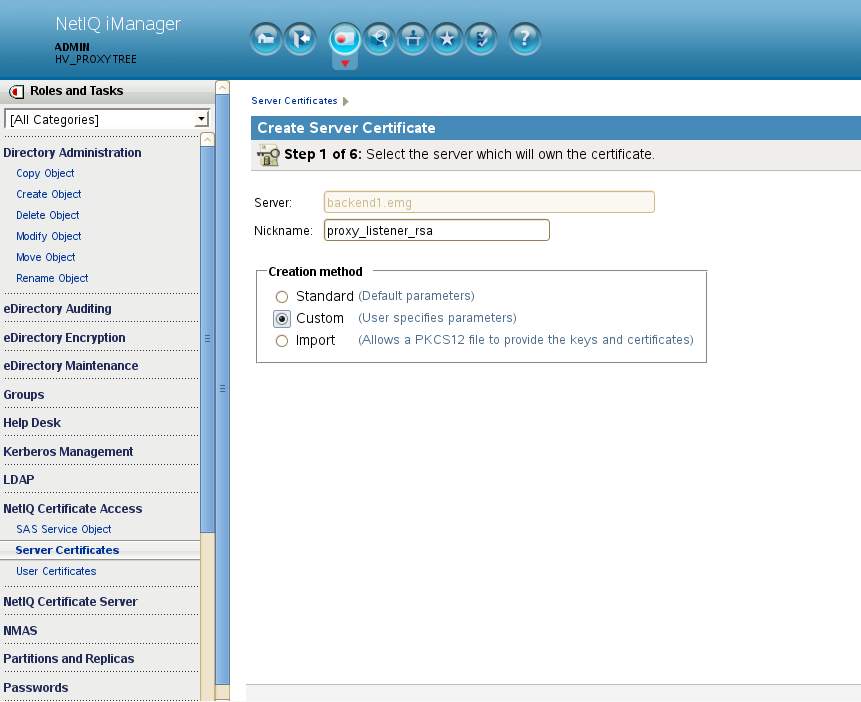861x702 pixels.
Task: Expand the eDirectory Encryption role
Action: click(x=64, y=338)
